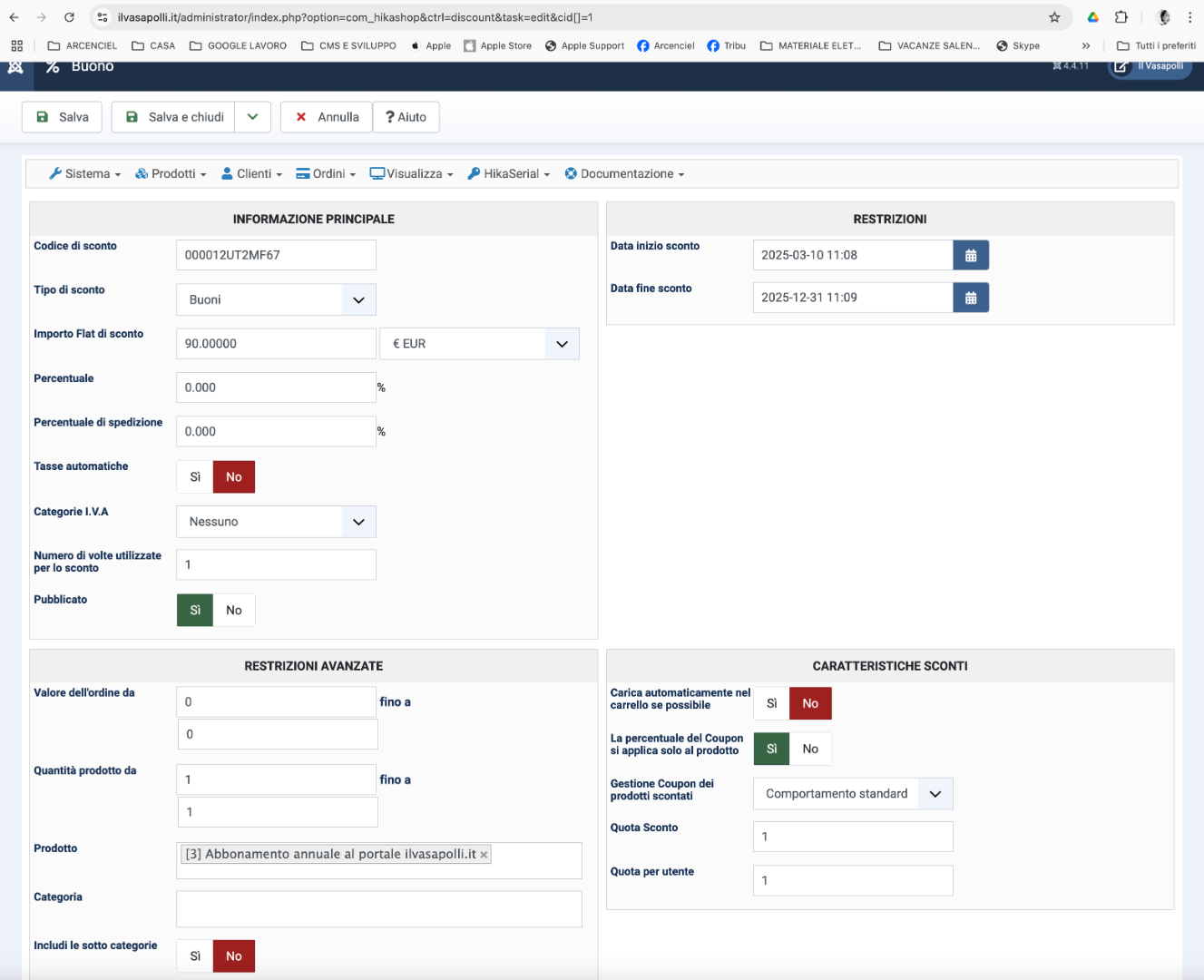Click the Joomla logo icon
The height and width of the screenshot is (980, 1204).
[15, 67]
